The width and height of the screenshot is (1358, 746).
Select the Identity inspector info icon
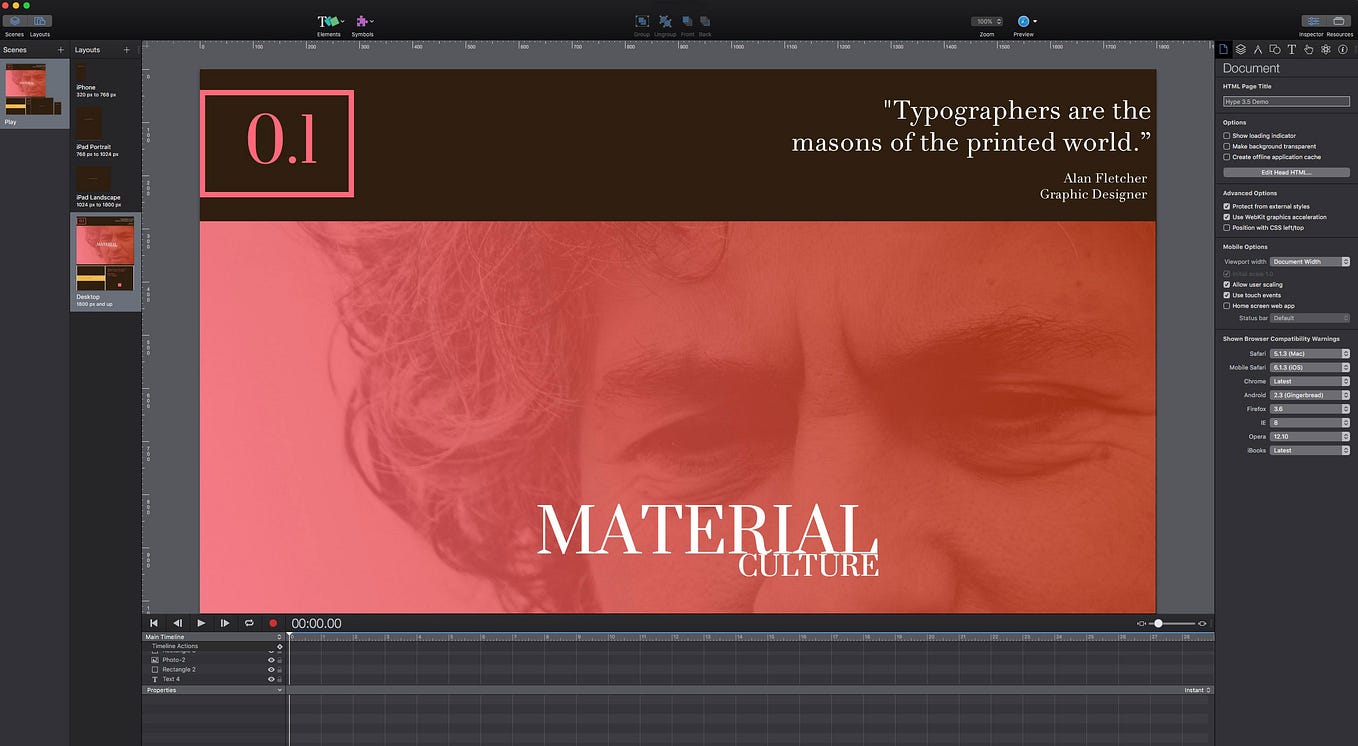(1342, 49)
